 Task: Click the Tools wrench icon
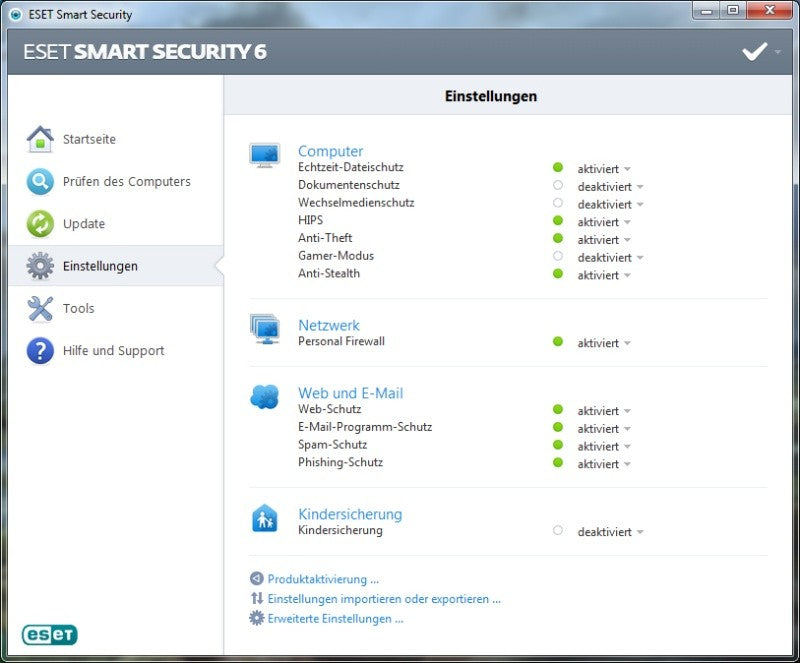[40, 308]
